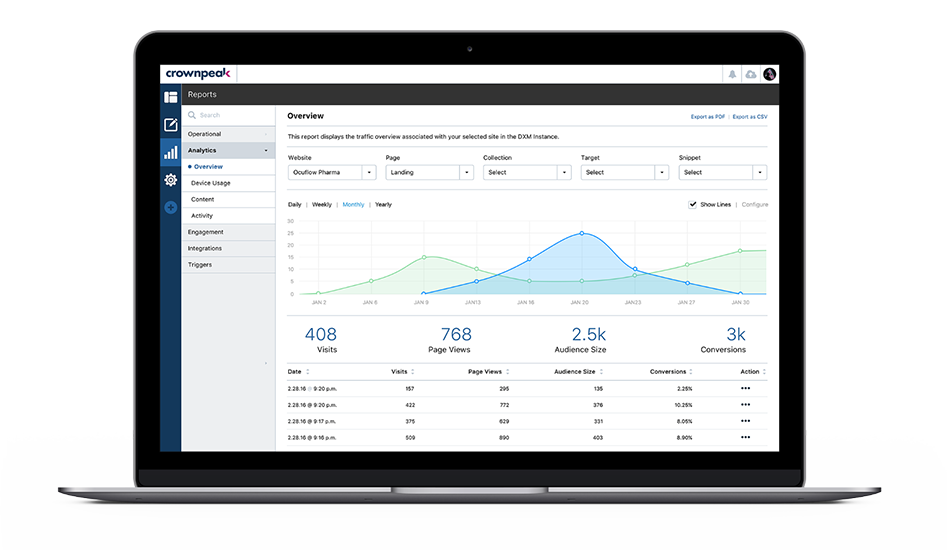Screen dimensions: 947x550
Task: Open the notifications bell icon
Action: (x=732, y=74)
